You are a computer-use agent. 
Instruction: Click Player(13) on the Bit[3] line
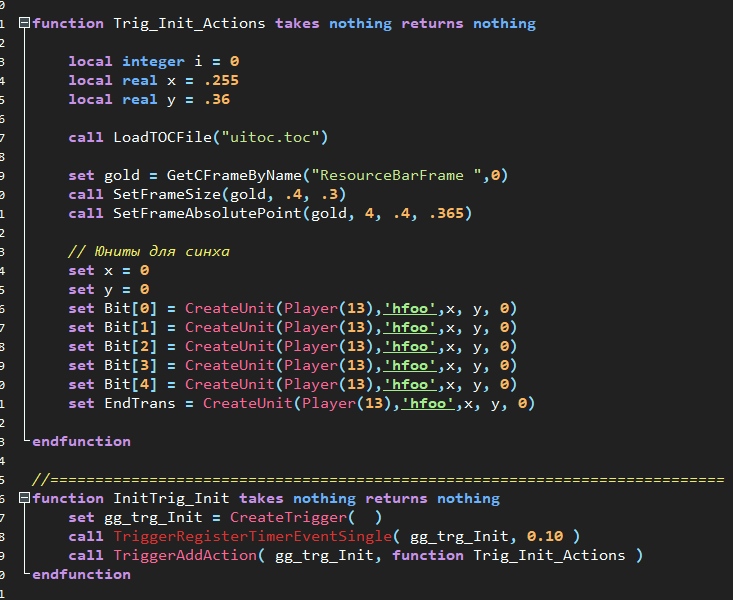329,366
